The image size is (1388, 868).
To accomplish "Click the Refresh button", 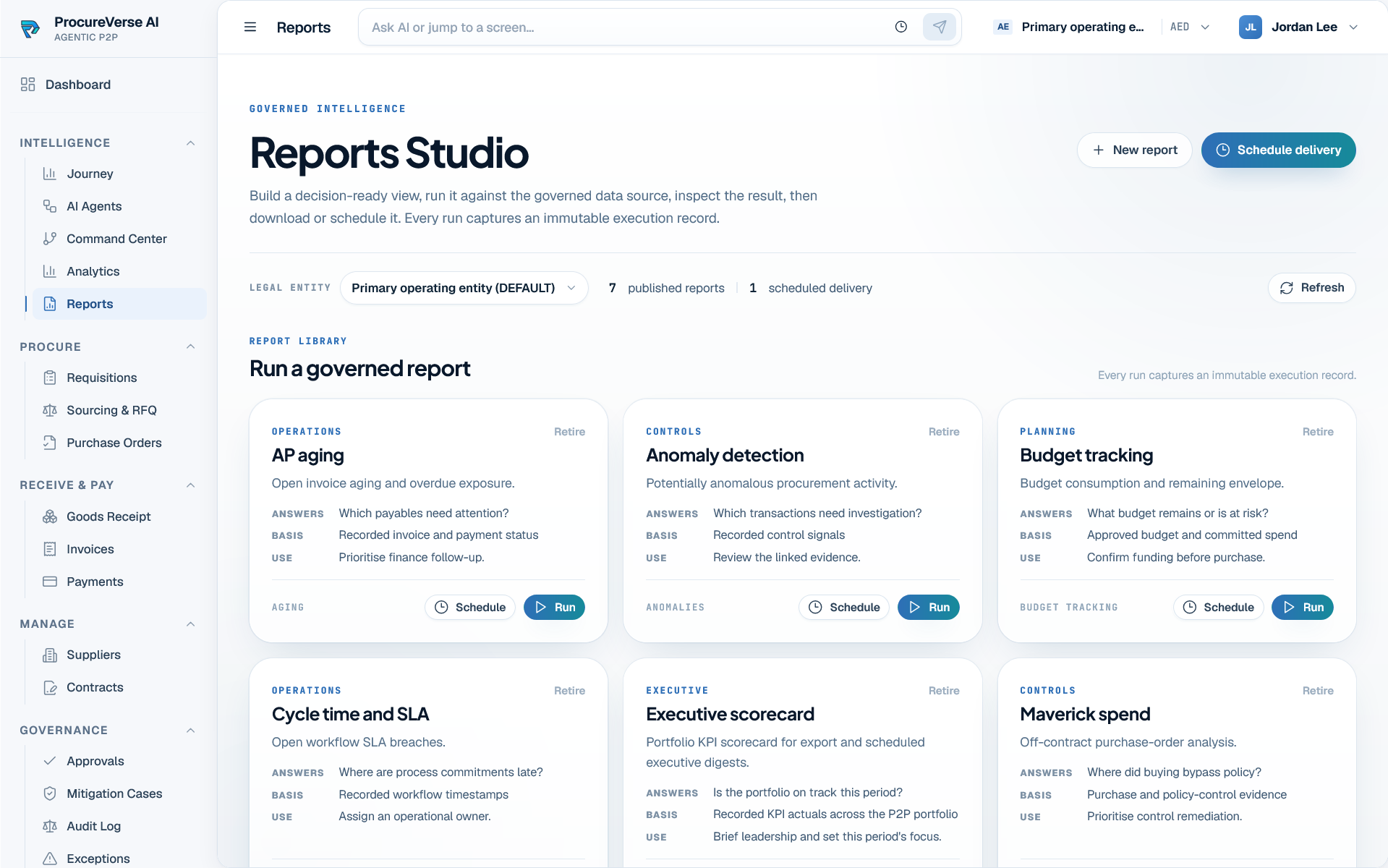I will click(1311, 288).
